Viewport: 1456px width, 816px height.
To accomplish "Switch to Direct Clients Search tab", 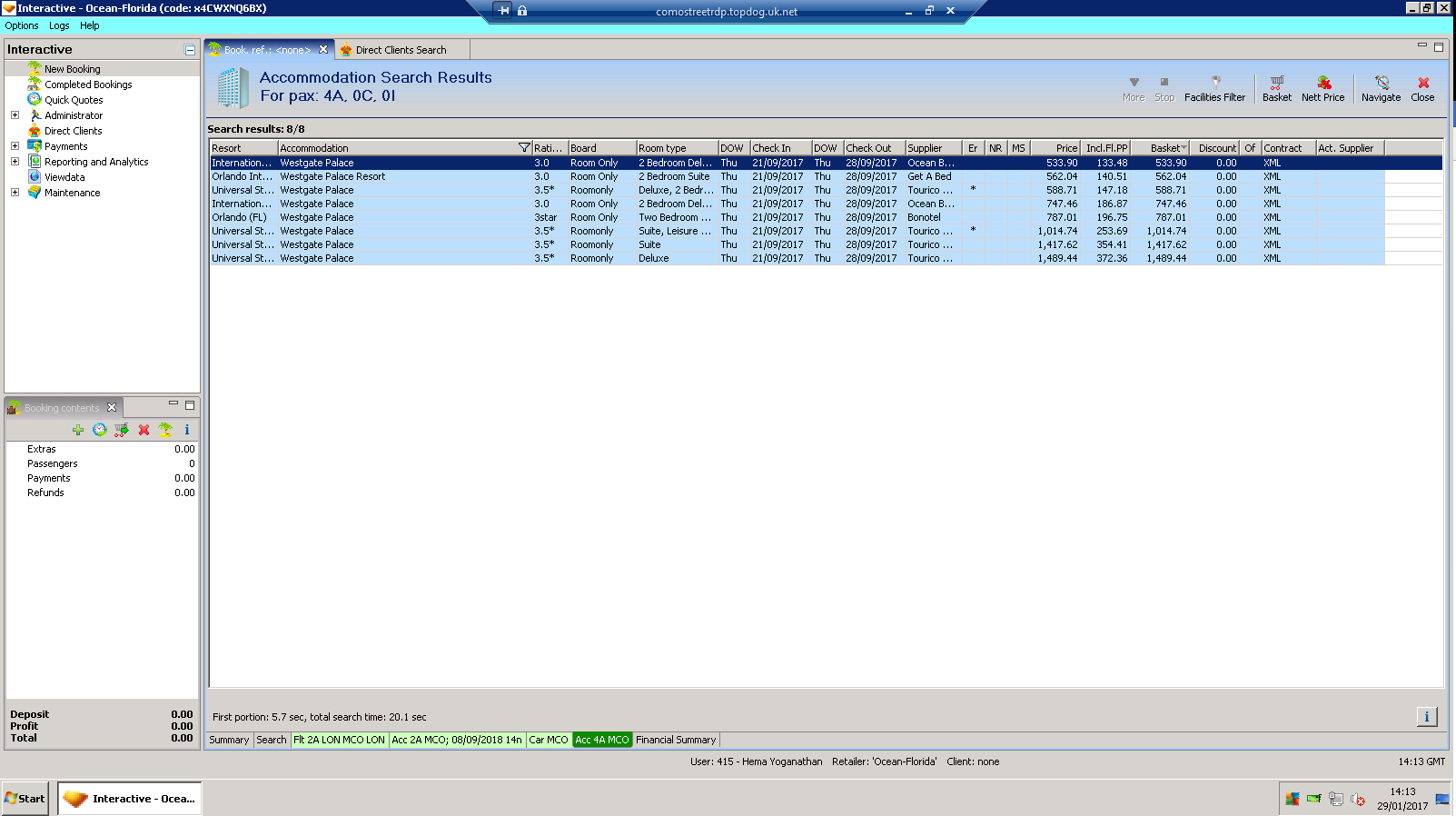I will coord(401,50).
